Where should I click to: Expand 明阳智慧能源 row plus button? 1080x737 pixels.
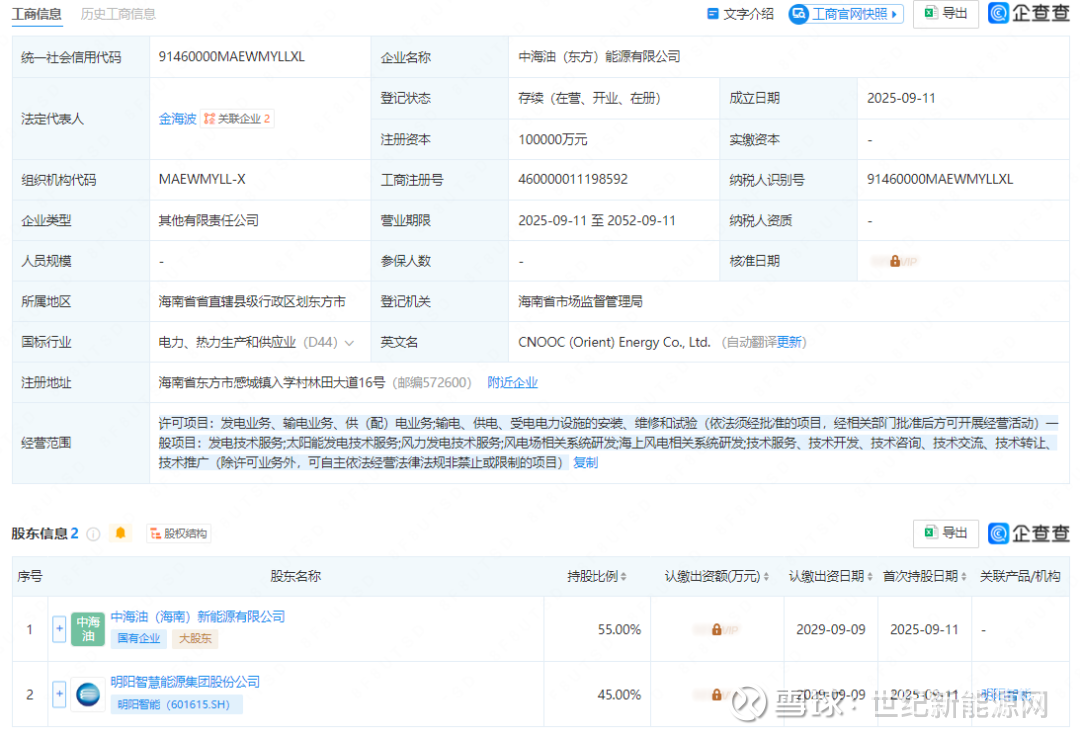(x=59, y=694)
